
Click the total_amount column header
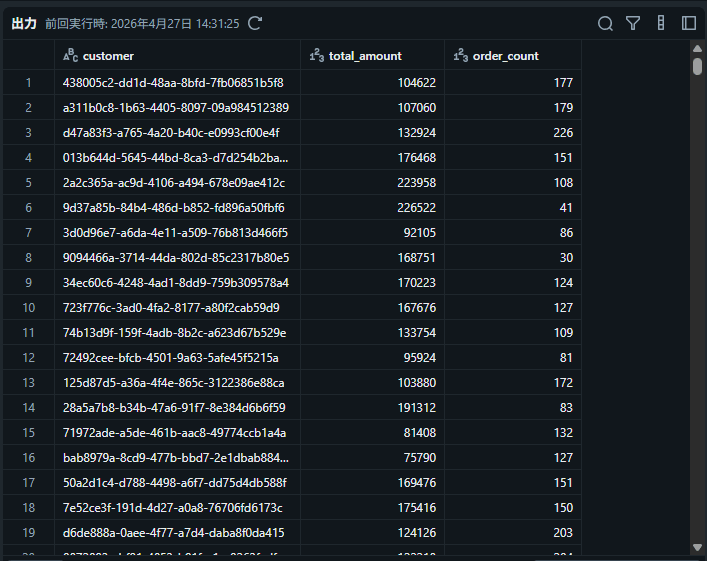(x=365, y=56)
